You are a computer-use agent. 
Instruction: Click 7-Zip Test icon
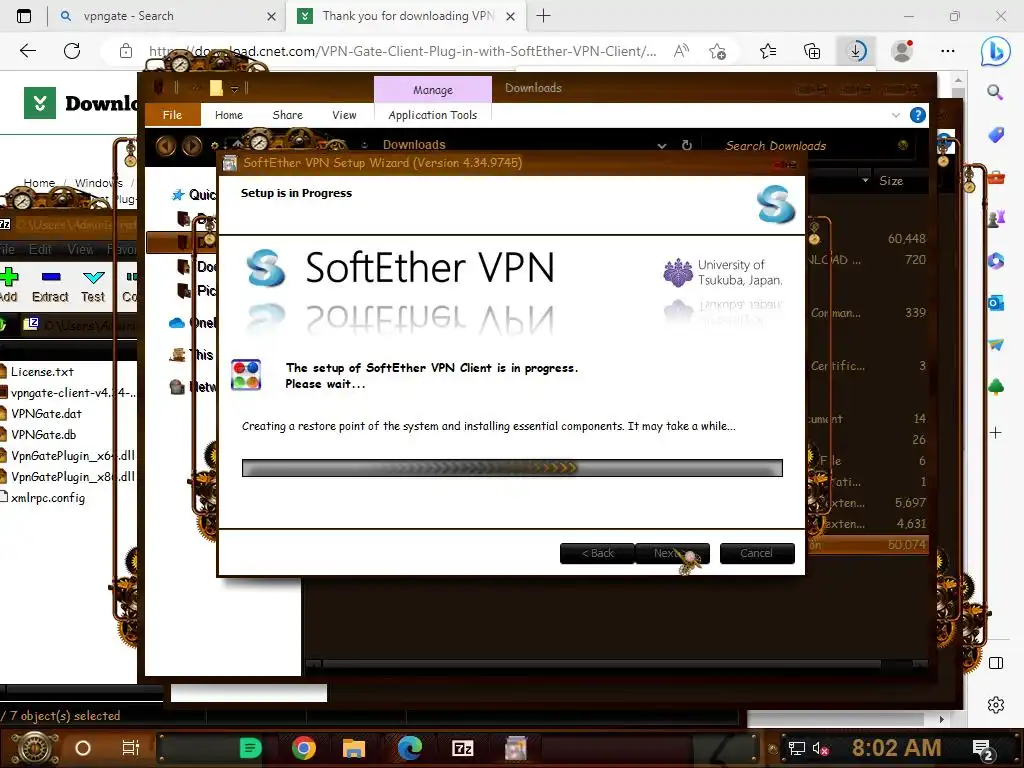coord(93,285)
